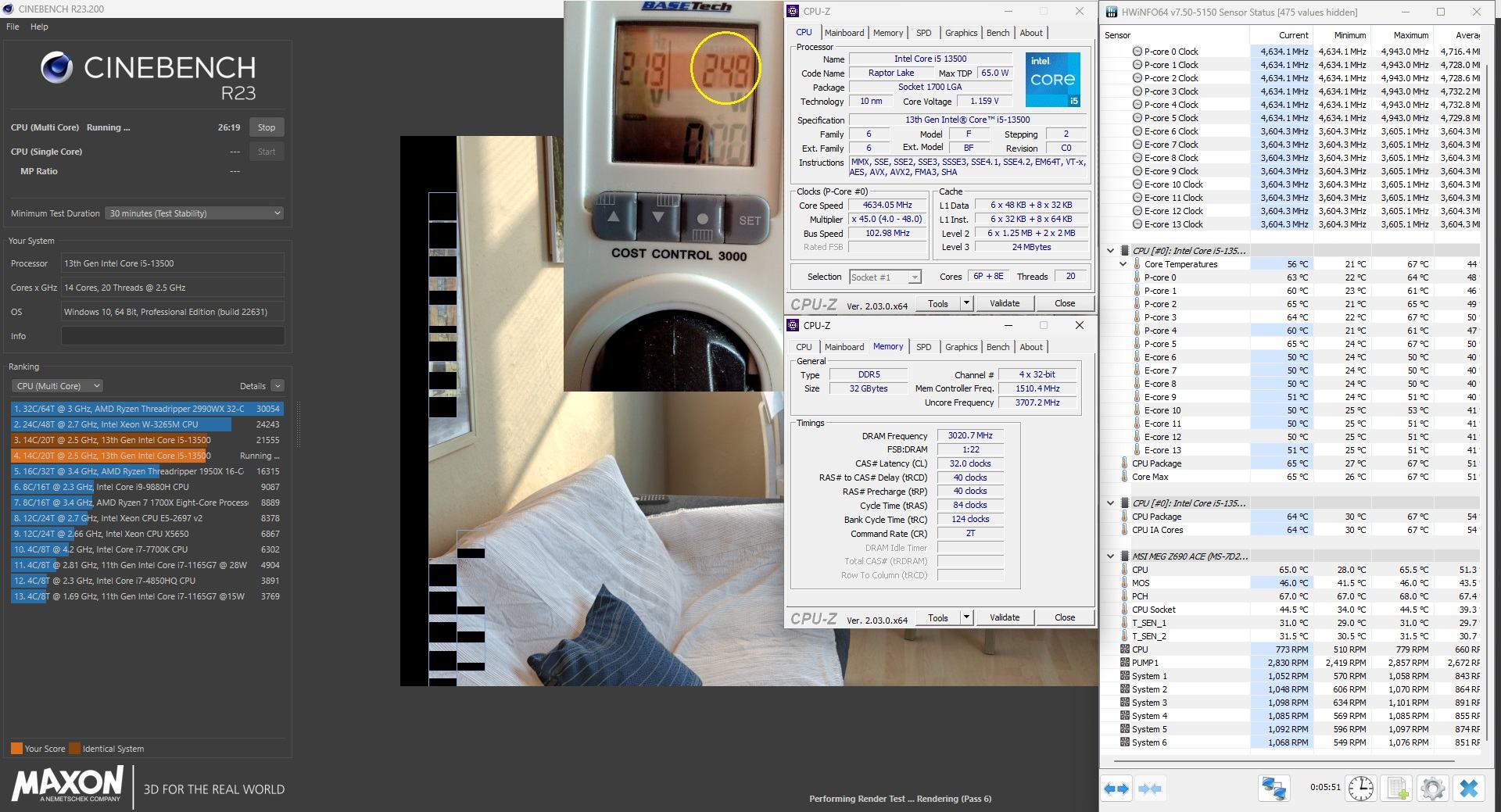Screen dimensions: 1501x812
Task: Click clock icon beside P-core 0 Clock
Action: pos(1137,52)
